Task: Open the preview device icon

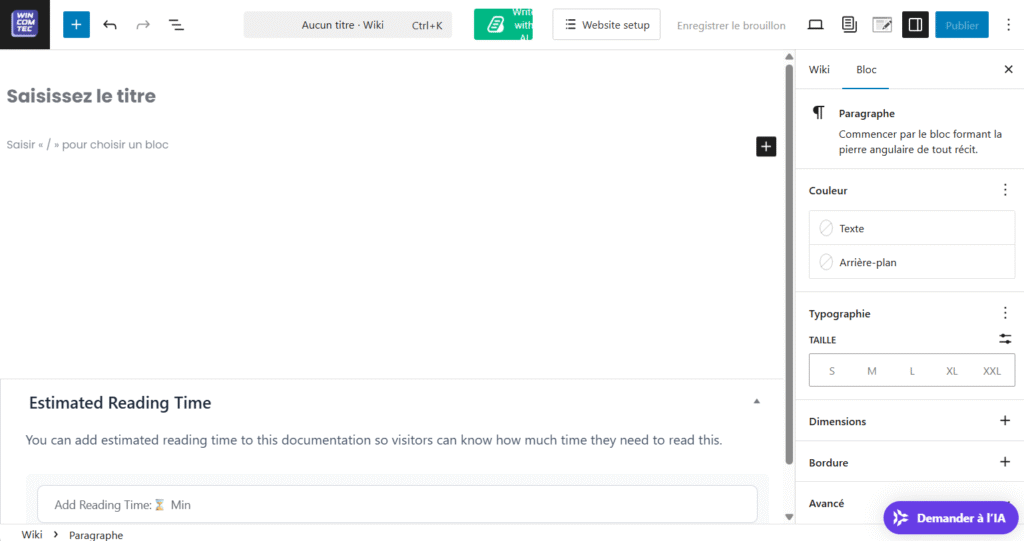Action: [x=815, y=25]
